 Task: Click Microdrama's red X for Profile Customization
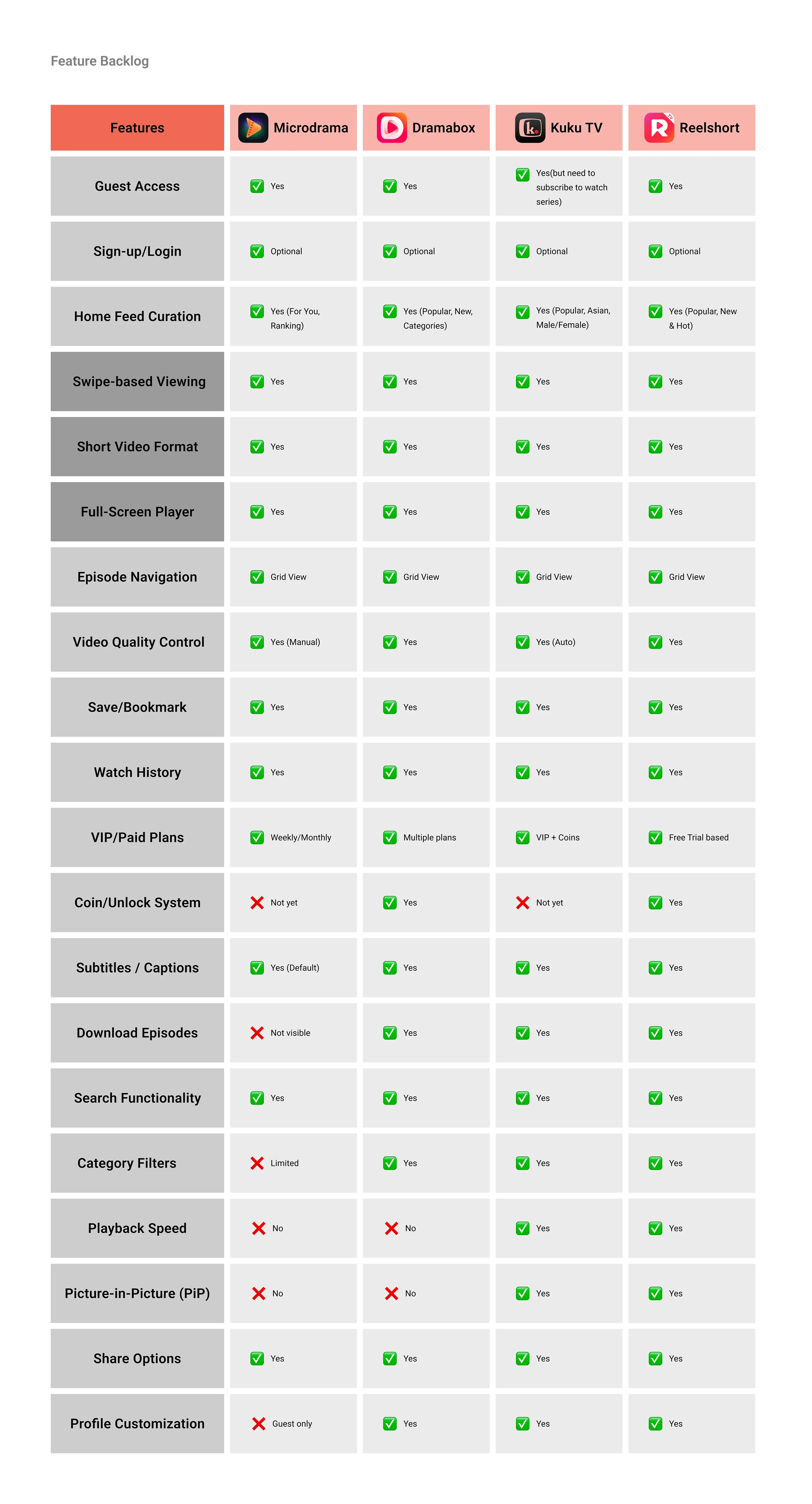coord(259,1423)
